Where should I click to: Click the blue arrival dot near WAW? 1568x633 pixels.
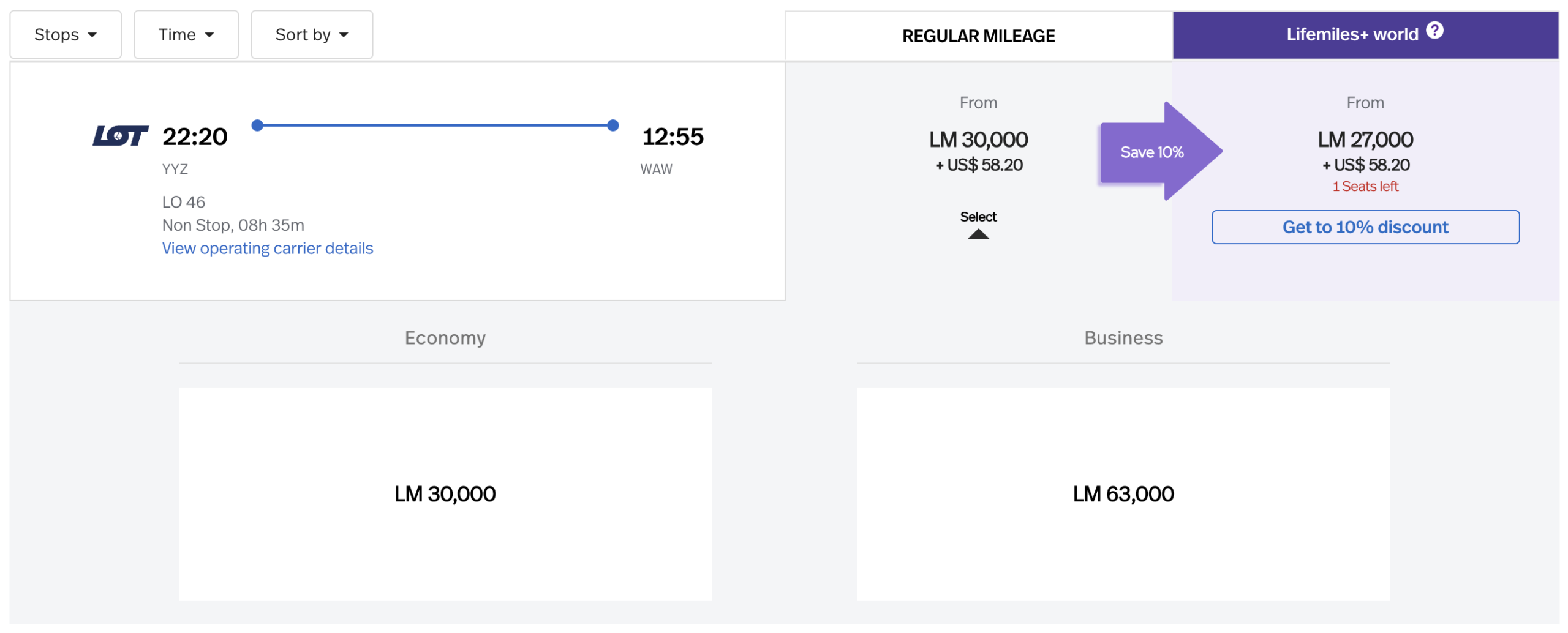pyautogui.click(x=612, y=125)
